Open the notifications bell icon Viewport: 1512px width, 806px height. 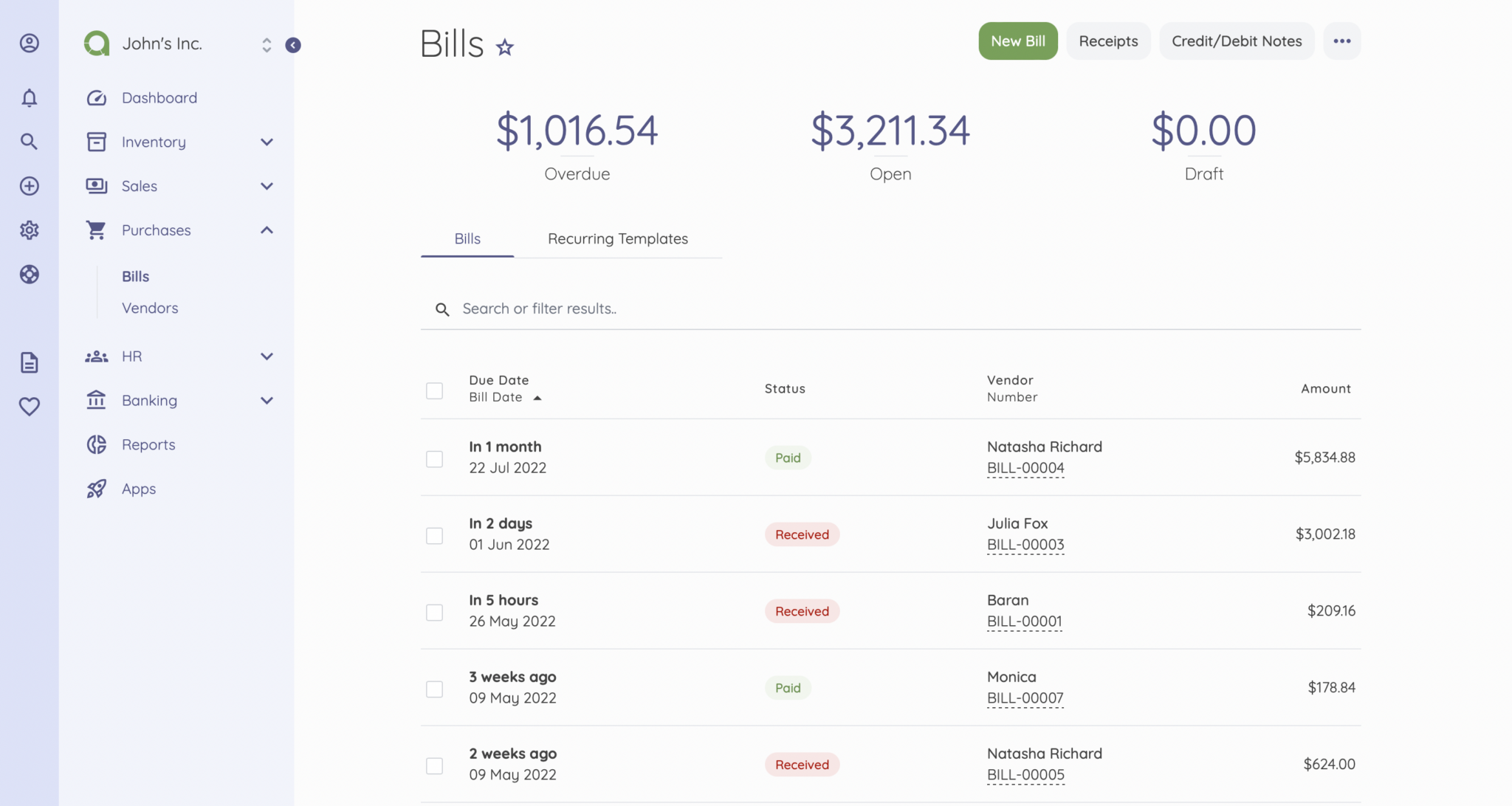click(x=29, y=97)
